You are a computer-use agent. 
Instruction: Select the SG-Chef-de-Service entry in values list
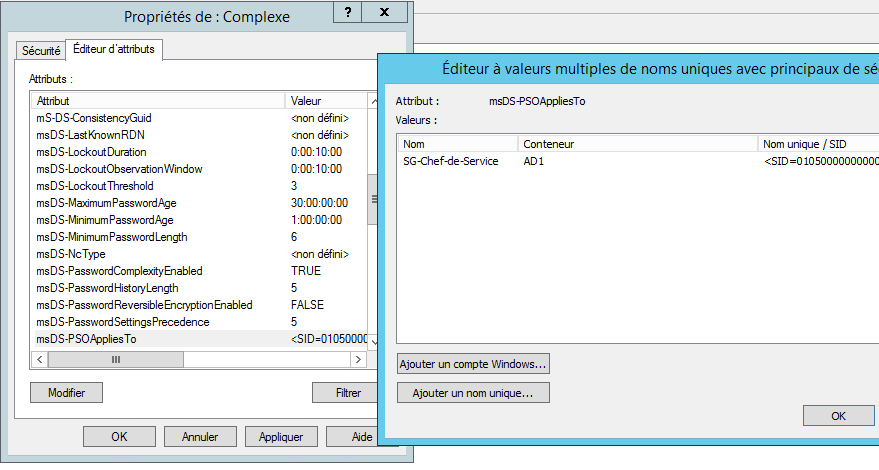coord(450,162)
